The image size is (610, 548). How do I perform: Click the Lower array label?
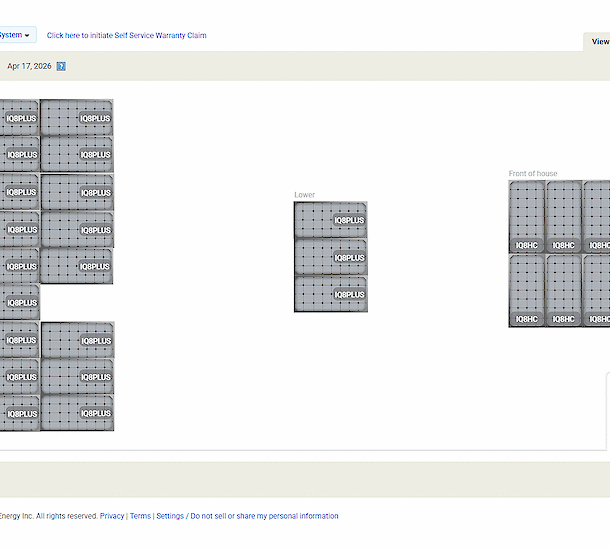(304, 195)
